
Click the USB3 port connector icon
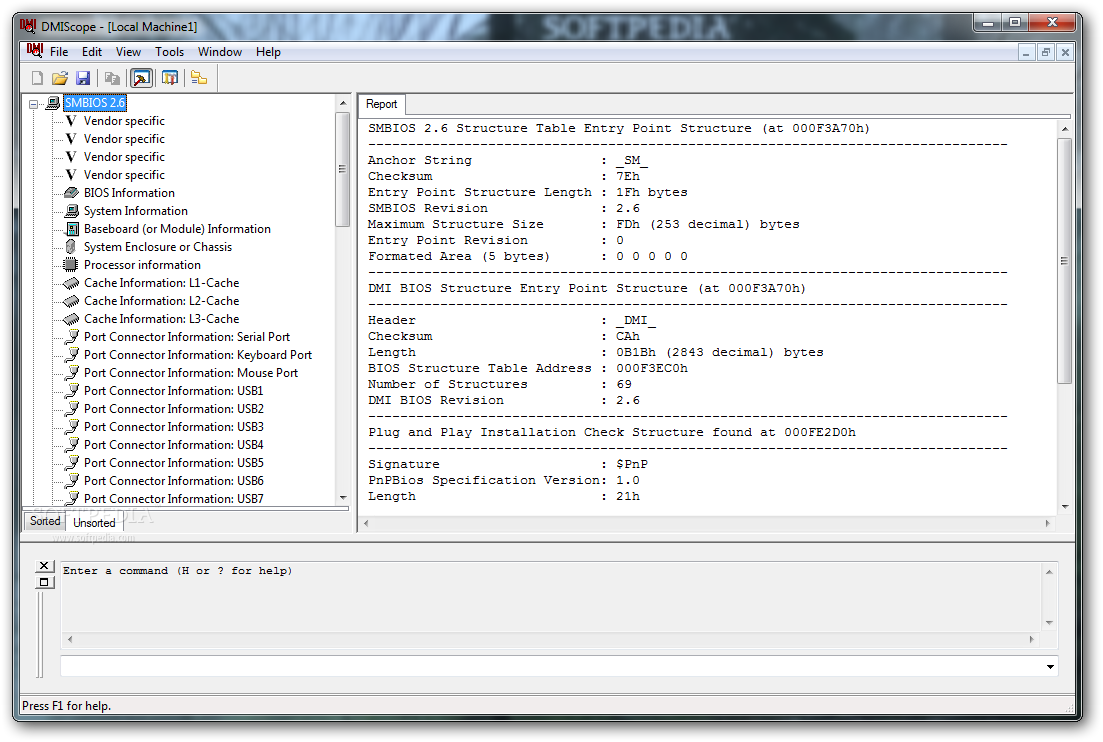tap(72, 426)
